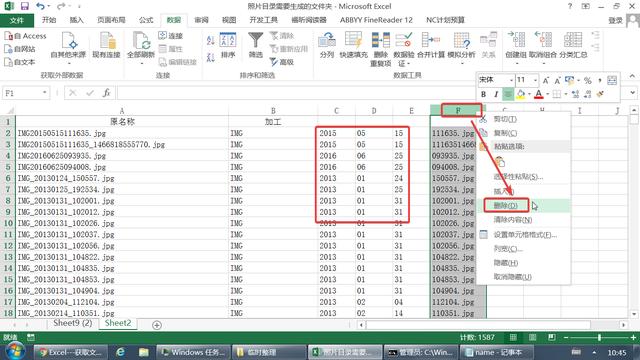Toggle Bold in mini toolbar
640x360 pixels.
click(x=484, y=94)
